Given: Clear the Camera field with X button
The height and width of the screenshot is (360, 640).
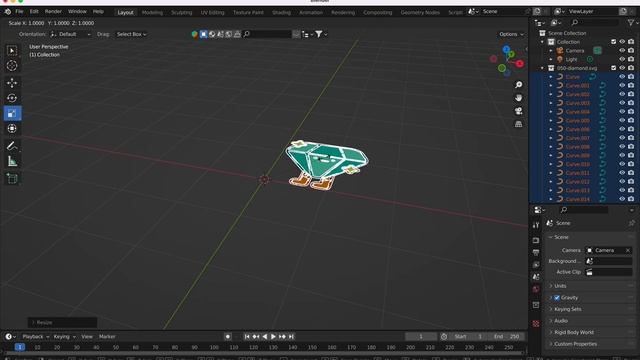Looking at the screenshot, I should click(628, 250).
